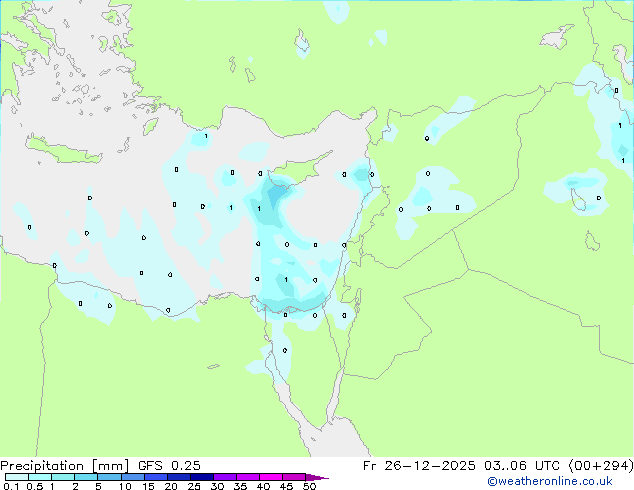Viewport: 634px width, 490px height.
Task: Select the legend swatch between 5 and 10
Action: click(109, 477)
